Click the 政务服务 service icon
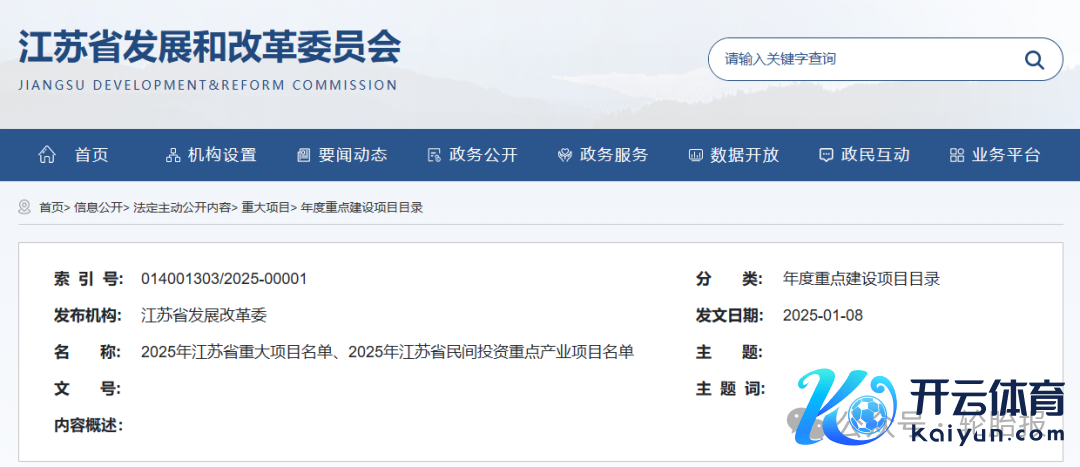The height and width of the screenshot is (467, 1080). [565, 155]
